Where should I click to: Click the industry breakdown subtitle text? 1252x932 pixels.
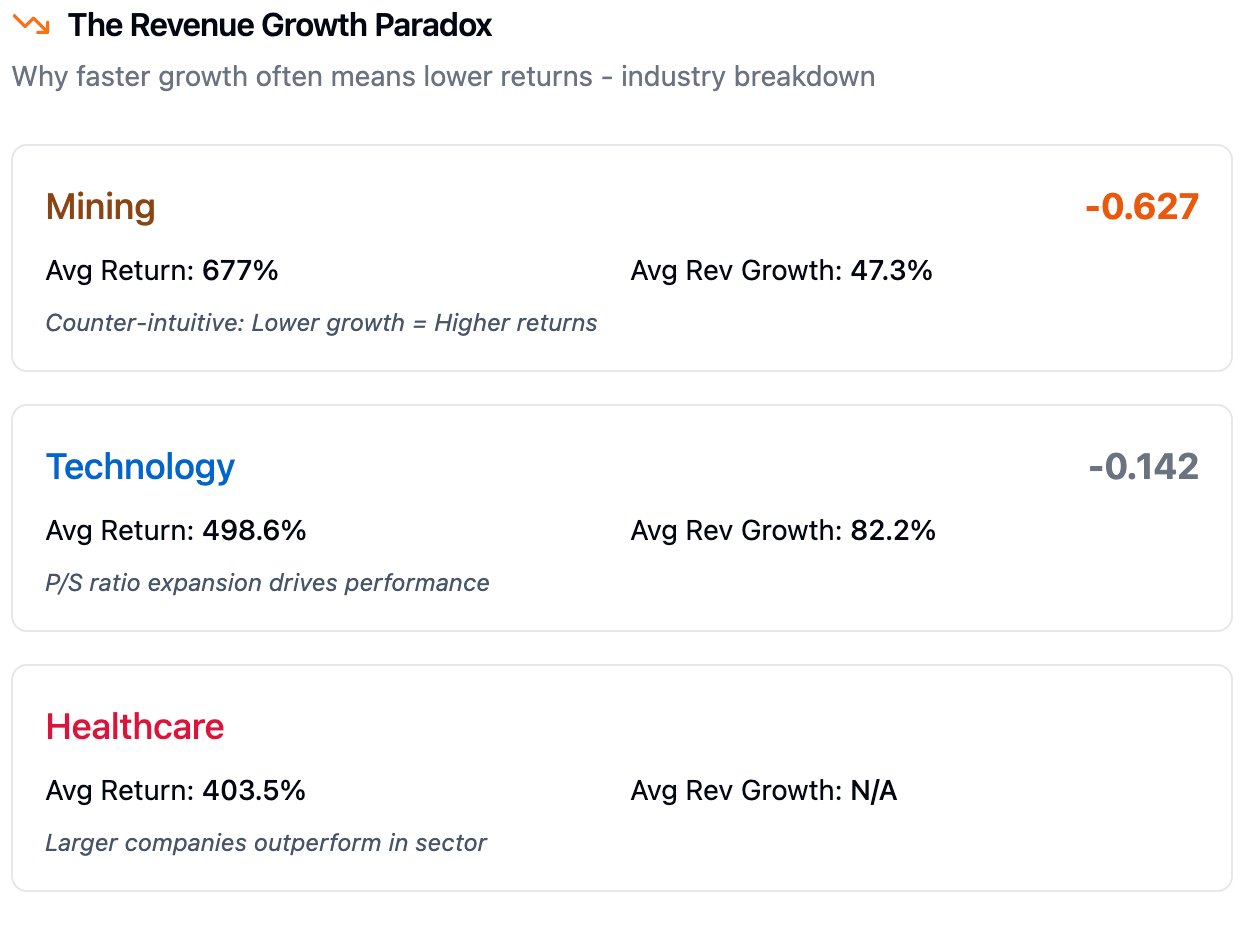click(443, 77)
